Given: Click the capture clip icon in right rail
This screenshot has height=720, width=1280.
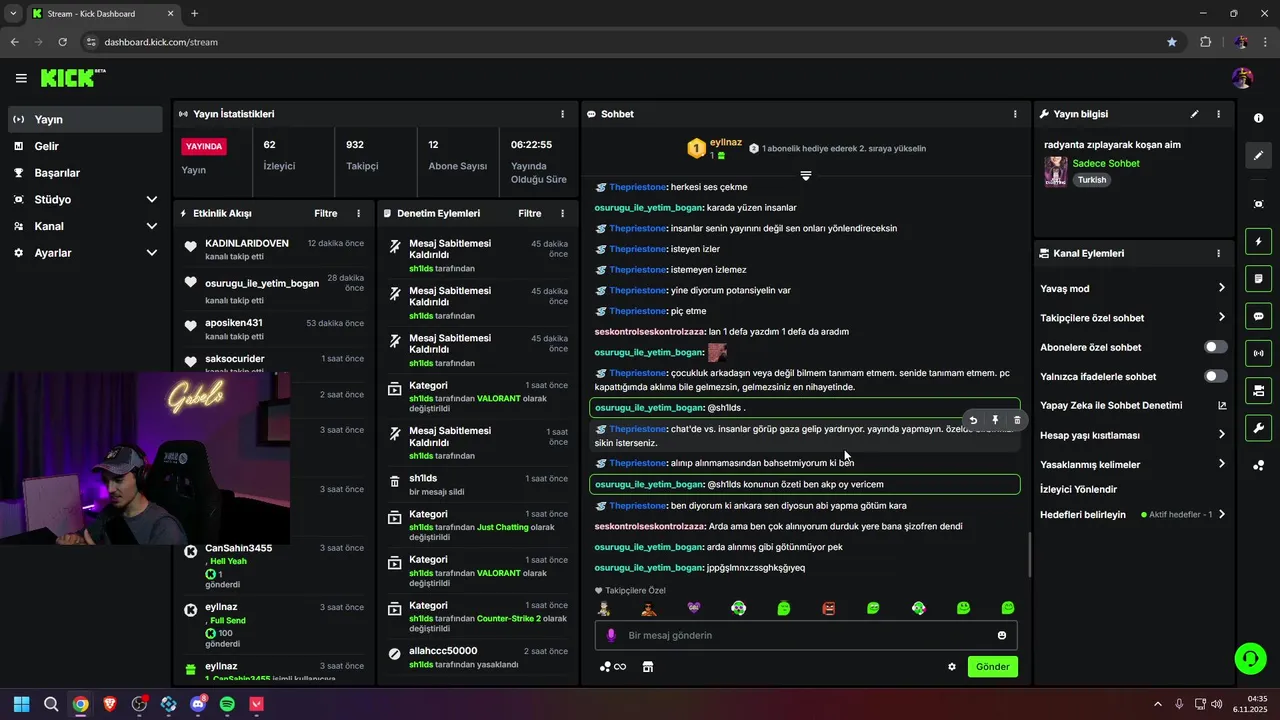Looking at the screenshot, I should coord(1258,204).
